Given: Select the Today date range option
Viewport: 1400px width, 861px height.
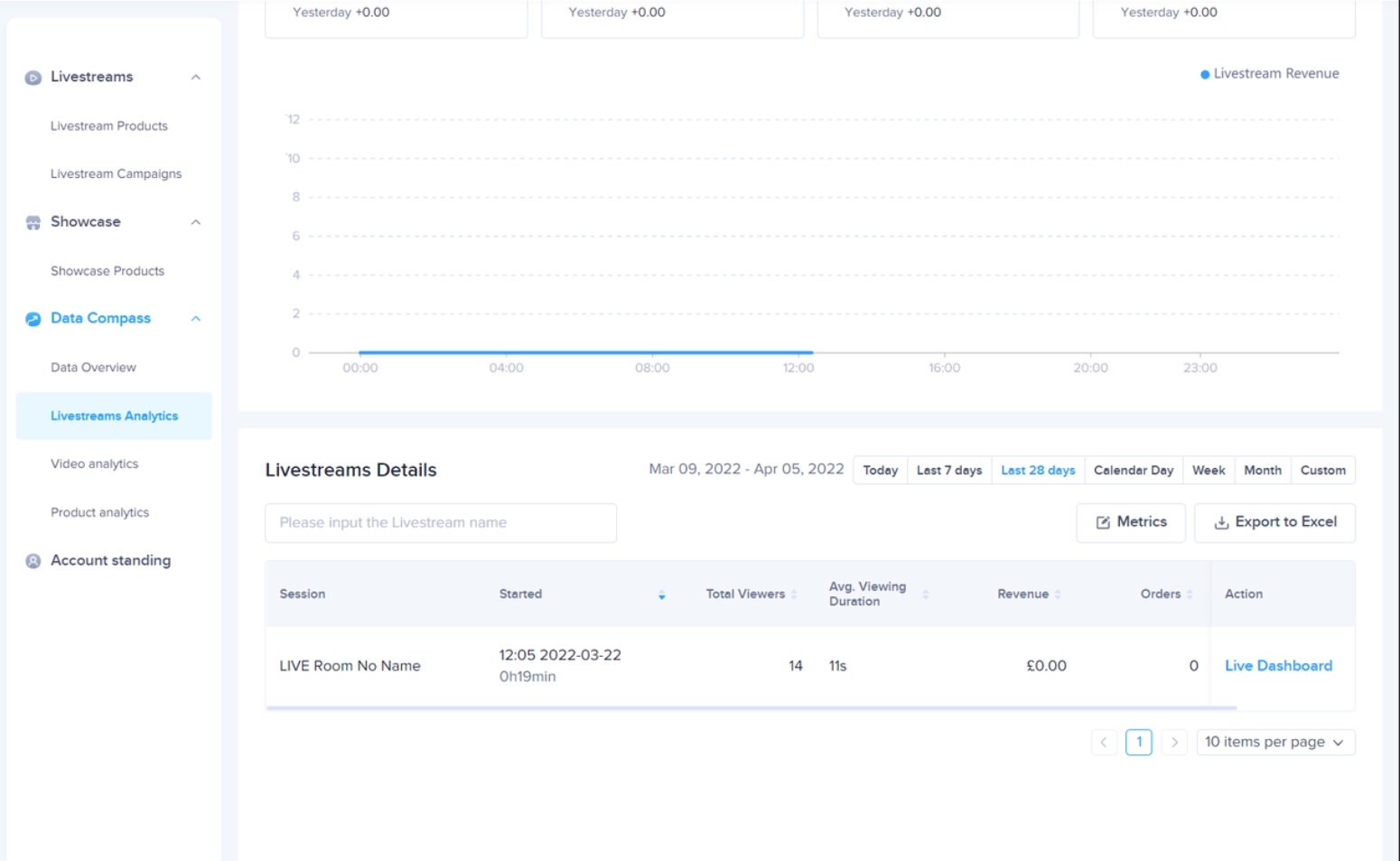Looking at the screenshot, I should [x=880, y=471].
